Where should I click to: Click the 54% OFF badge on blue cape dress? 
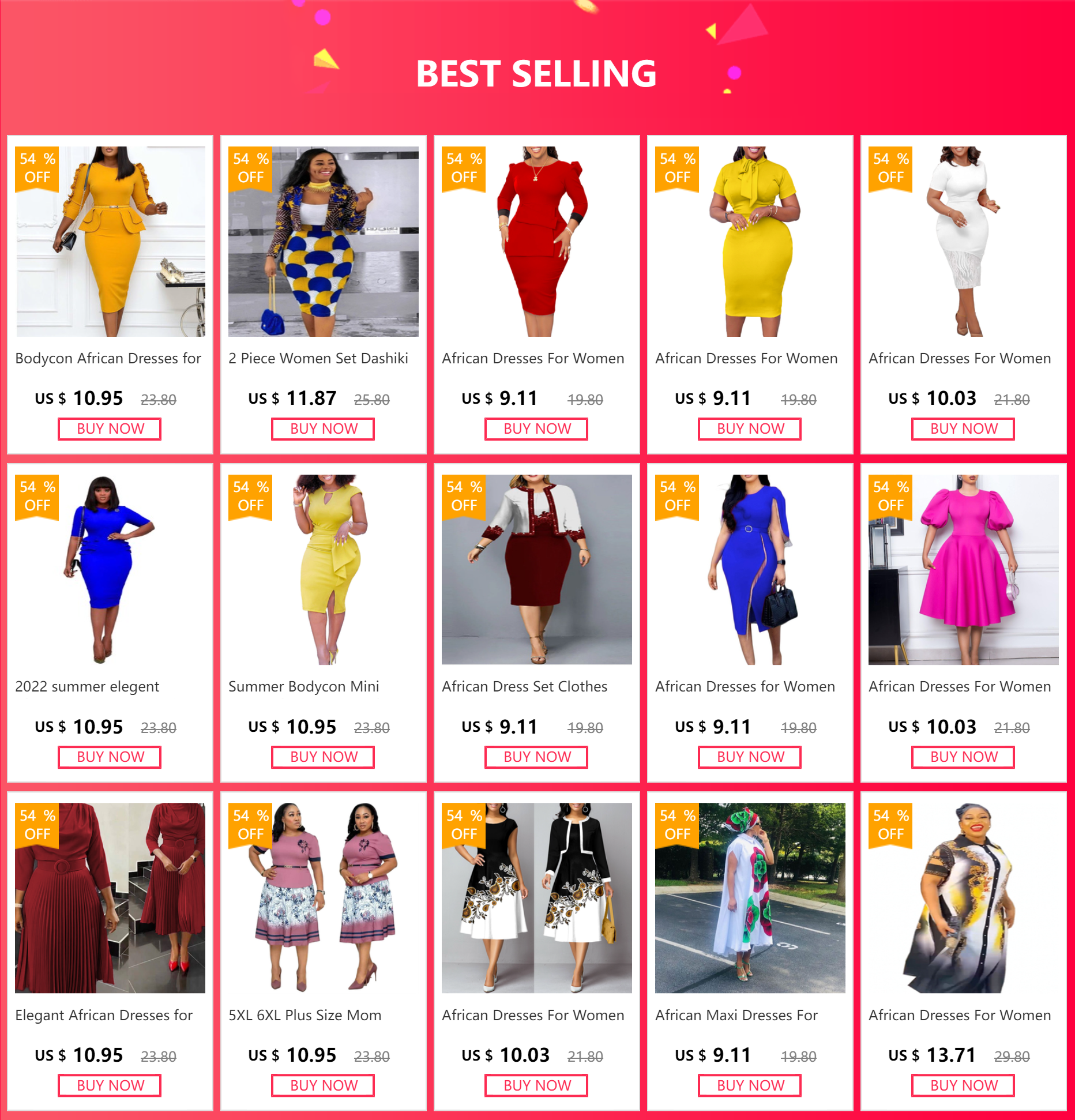click(677, 497)
